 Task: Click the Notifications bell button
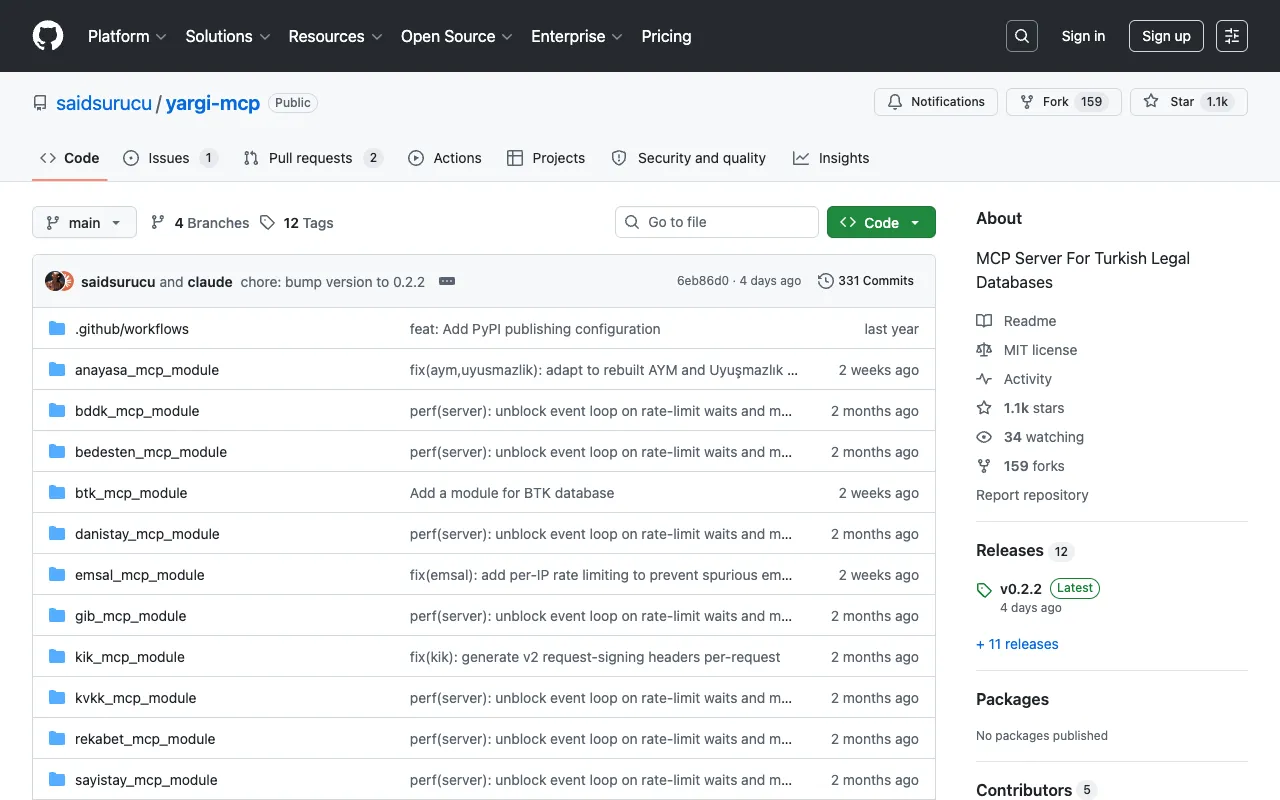pos(936,102)
